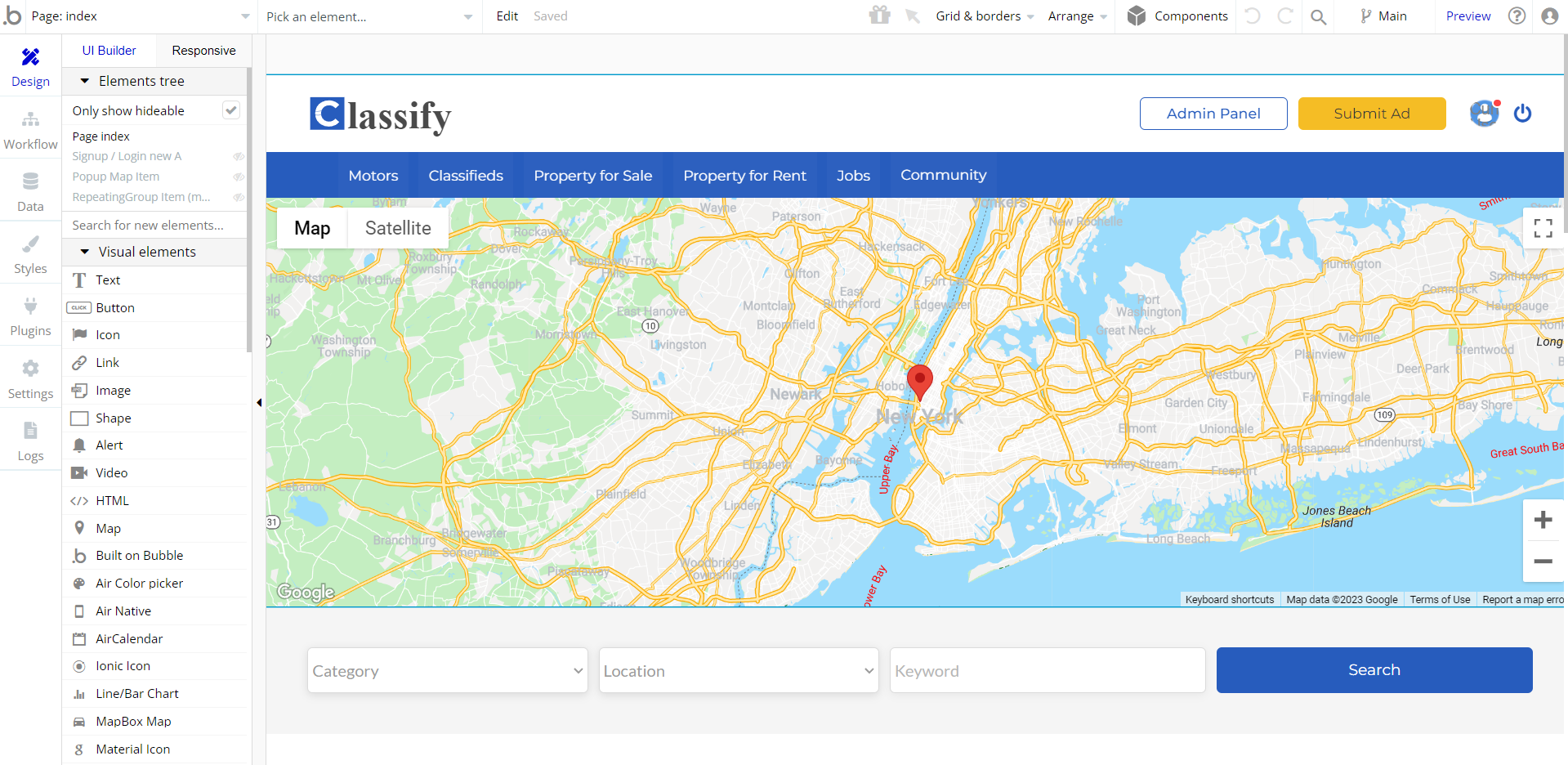
Task: Select the MapBox Map element
Action: 154,722
